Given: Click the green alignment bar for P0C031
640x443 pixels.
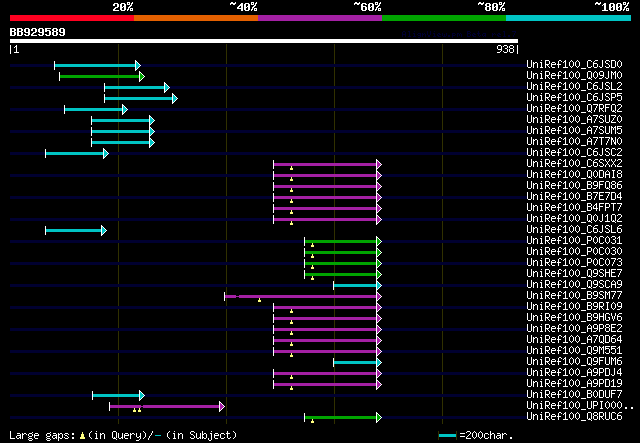Looking at the screenshot, I should point(343,242).
